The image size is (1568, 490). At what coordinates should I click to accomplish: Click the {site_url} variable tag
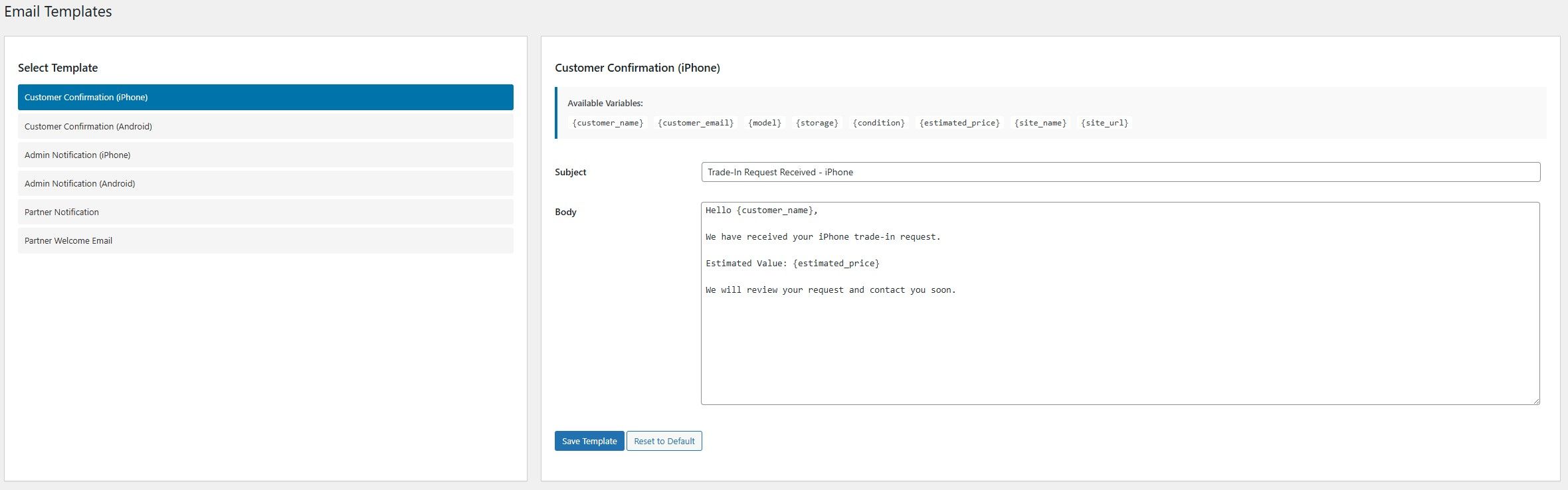coord(1104,123)
